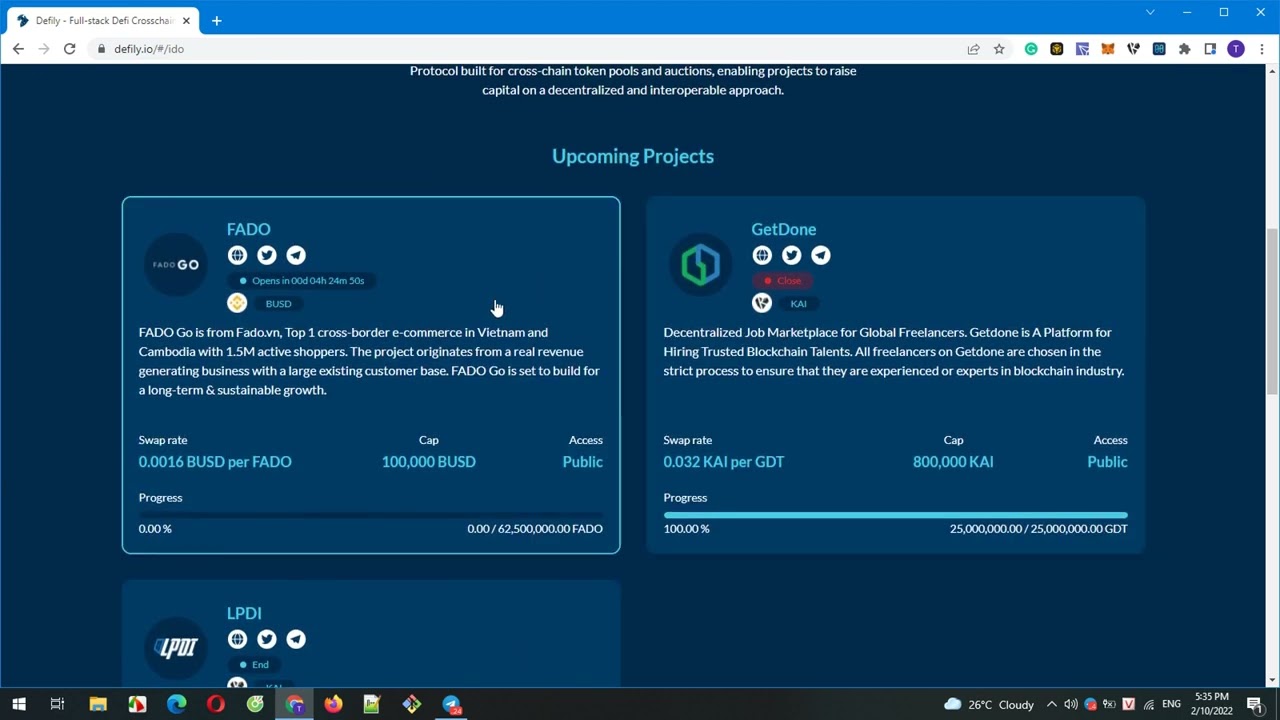This screenshot has height=720, width=1280.
Task: Open the volume speaker icon in tray
Action: click(x=1071, y=704)
